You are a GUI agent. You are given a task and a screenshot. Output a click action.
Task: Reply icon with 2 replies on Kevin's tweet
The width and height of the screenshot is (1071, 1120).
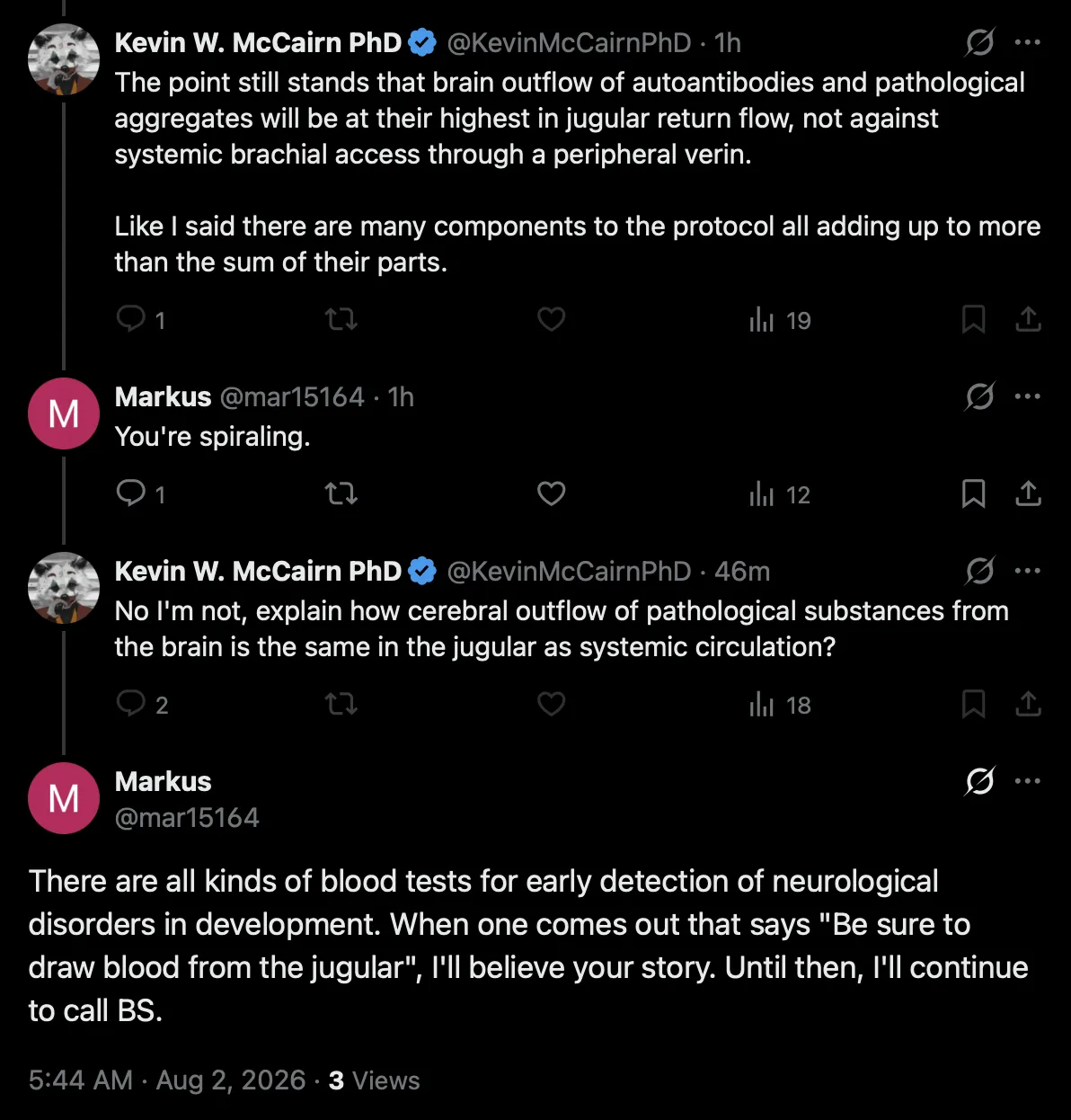(x=143, y=704)
